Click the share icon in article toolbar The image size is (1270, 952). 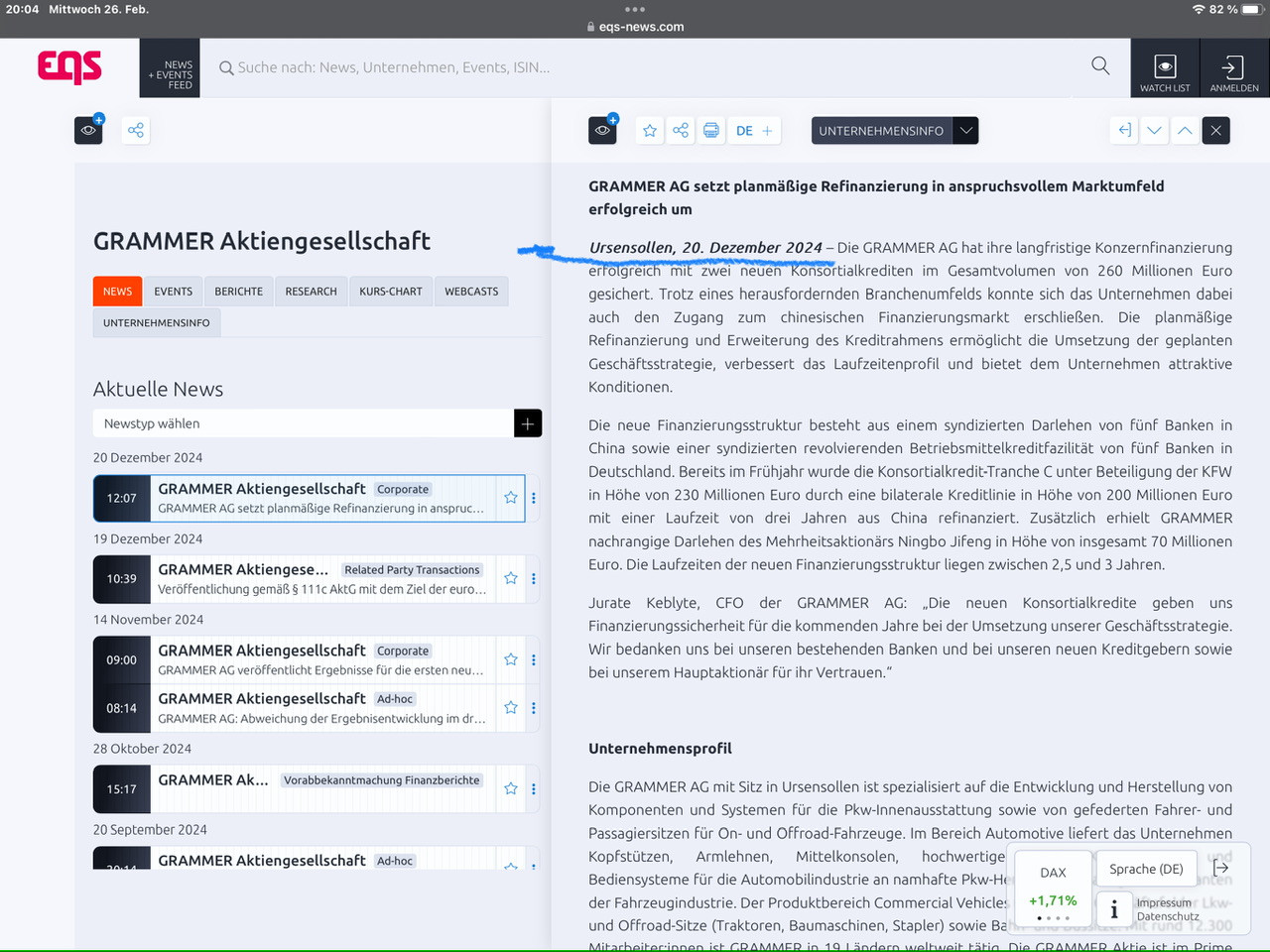pos(681,131)
